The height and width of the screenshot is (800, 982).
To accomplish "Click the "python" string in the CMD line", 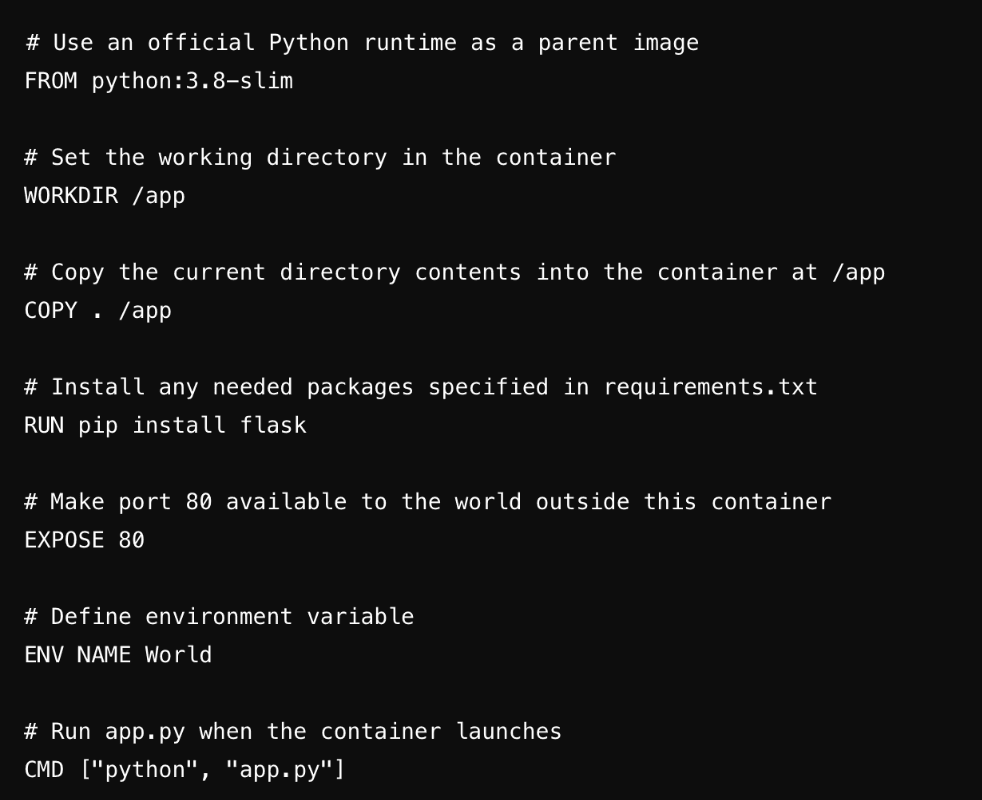I will (x=145, y=770).
